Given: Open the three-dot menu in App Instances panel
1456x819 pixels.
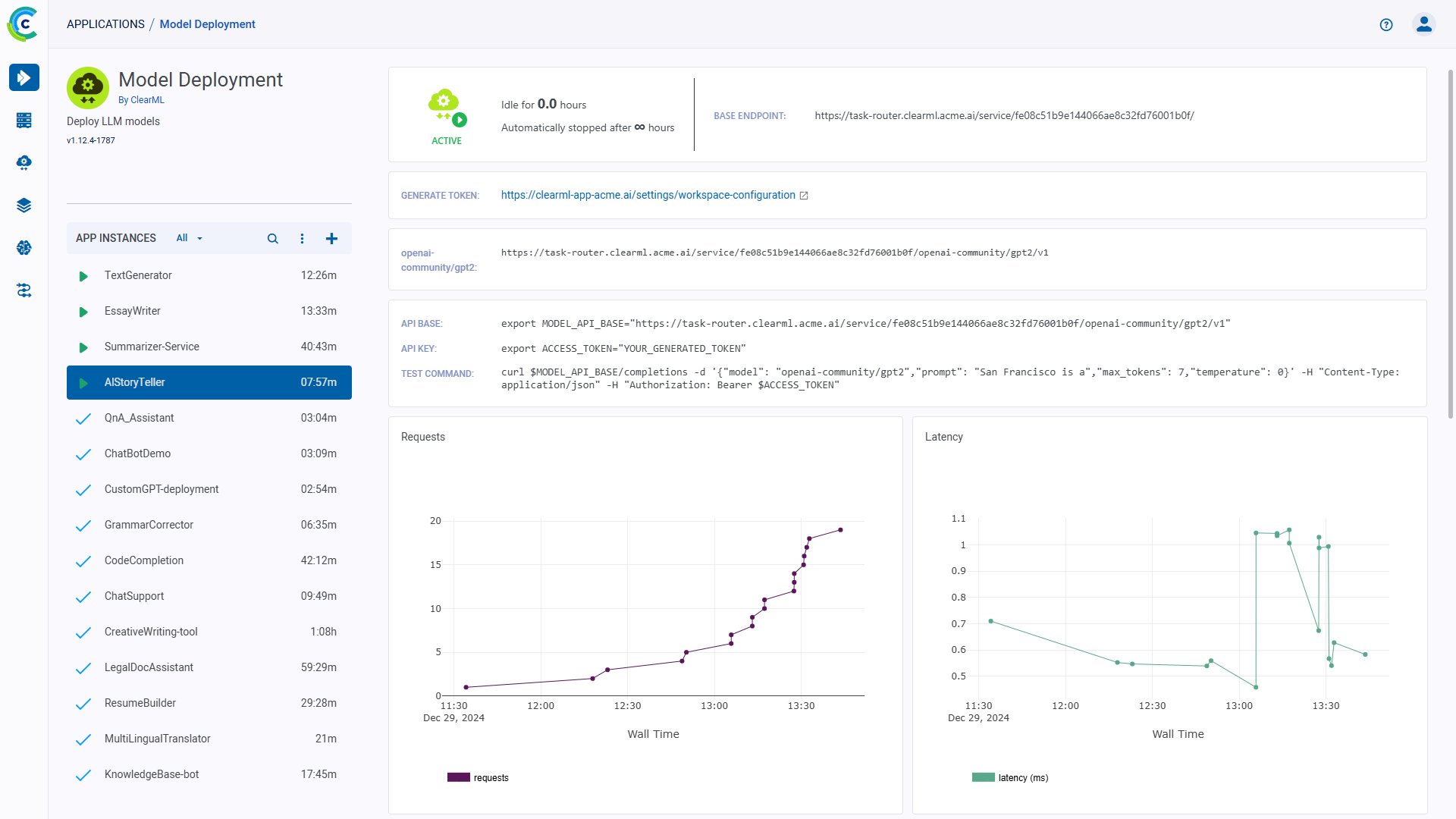Looking at the screenshot, I should point(302,238).
